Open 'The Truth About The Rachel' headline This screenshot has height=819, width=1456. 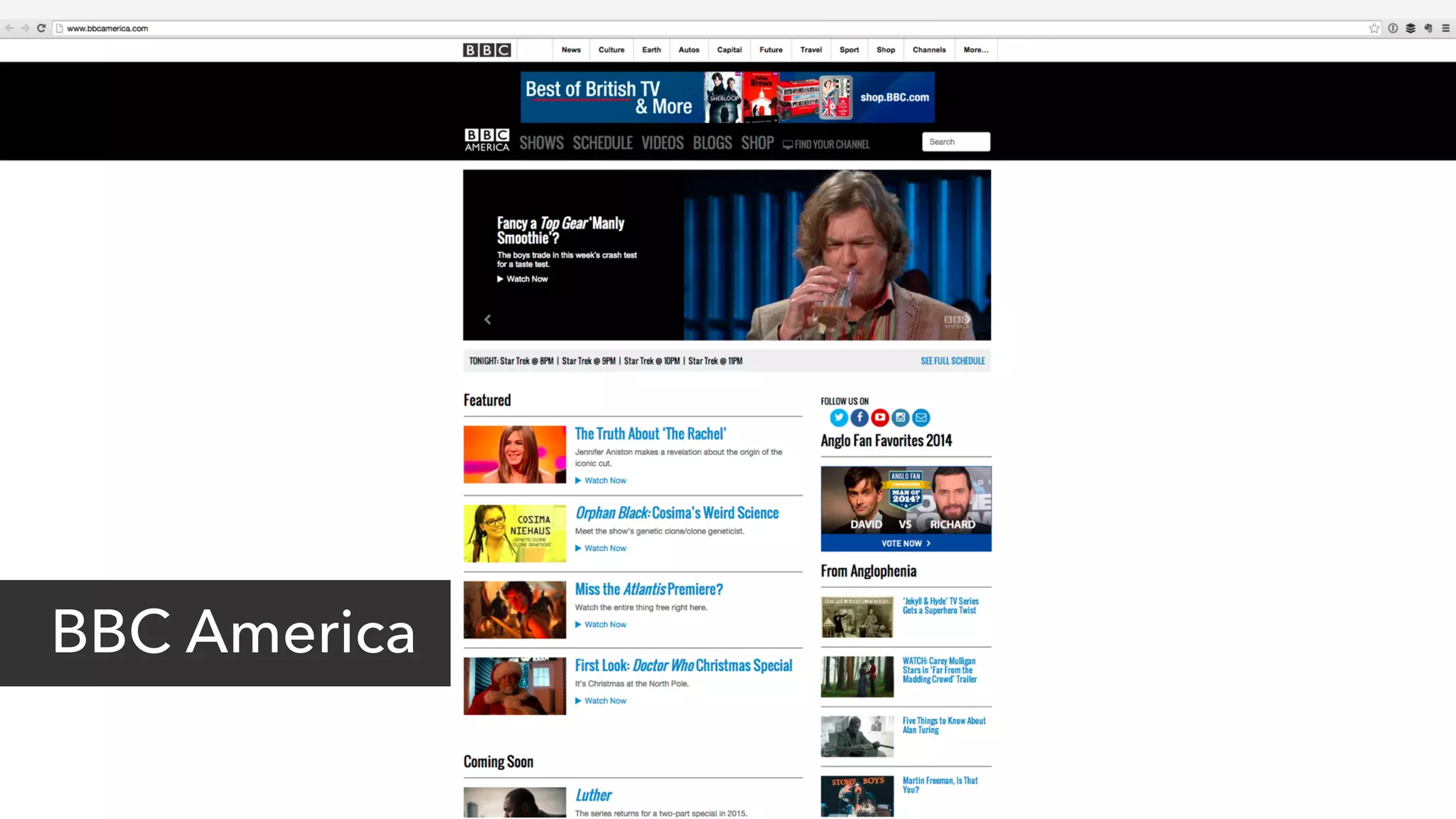click(x=651, y=434)
